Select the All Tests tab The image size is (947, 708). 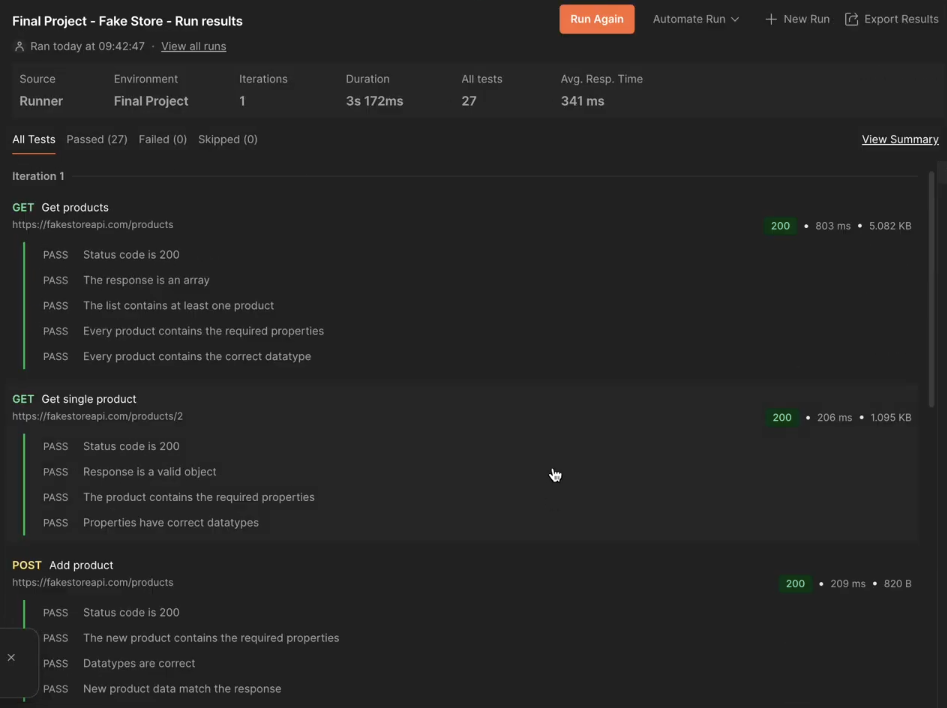pyautogui.click(x=34, y=140)
